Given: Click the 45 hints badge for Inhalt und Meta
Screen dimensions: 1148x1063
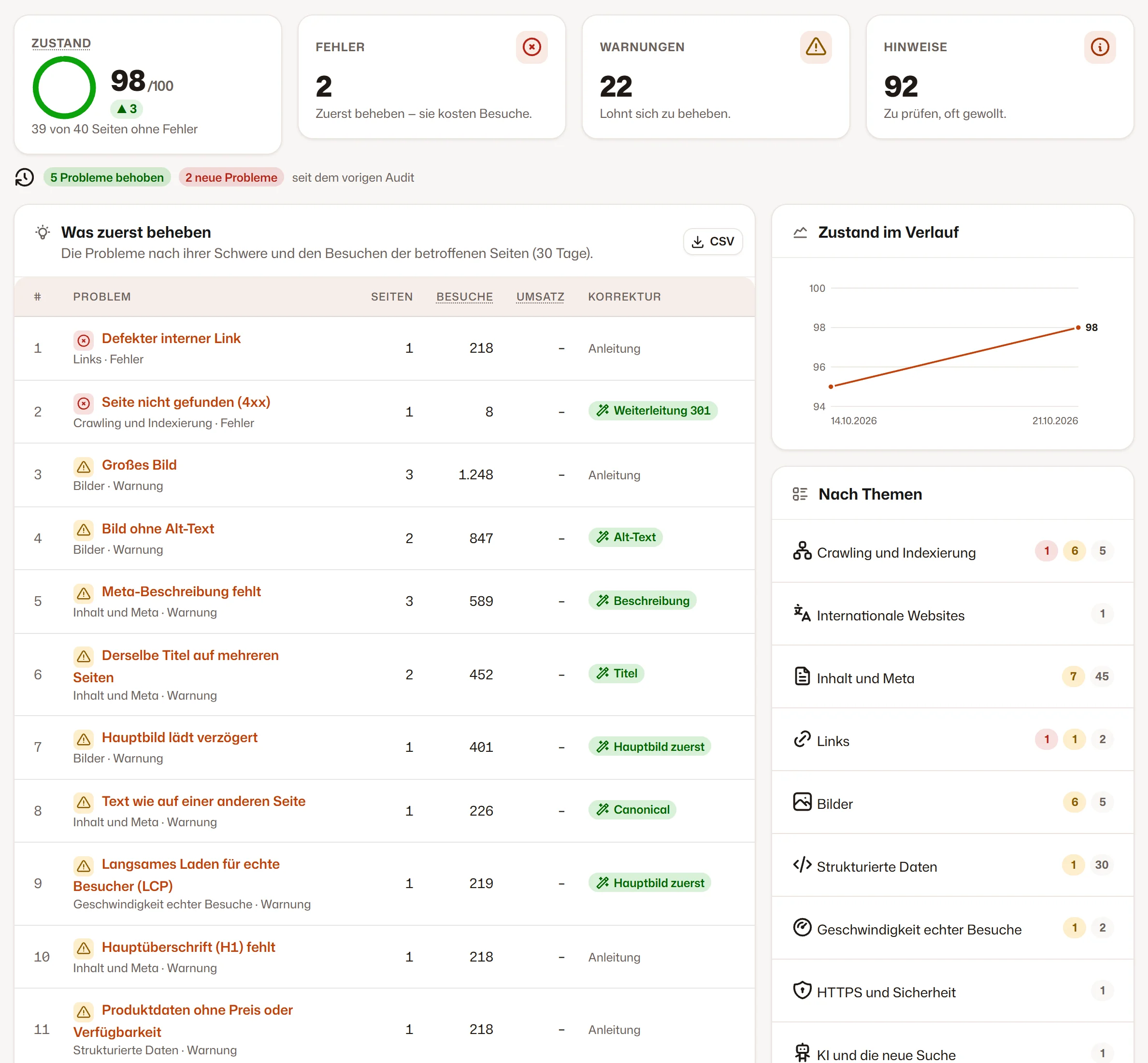Looking at the screenshot, I should [1102, 676].
